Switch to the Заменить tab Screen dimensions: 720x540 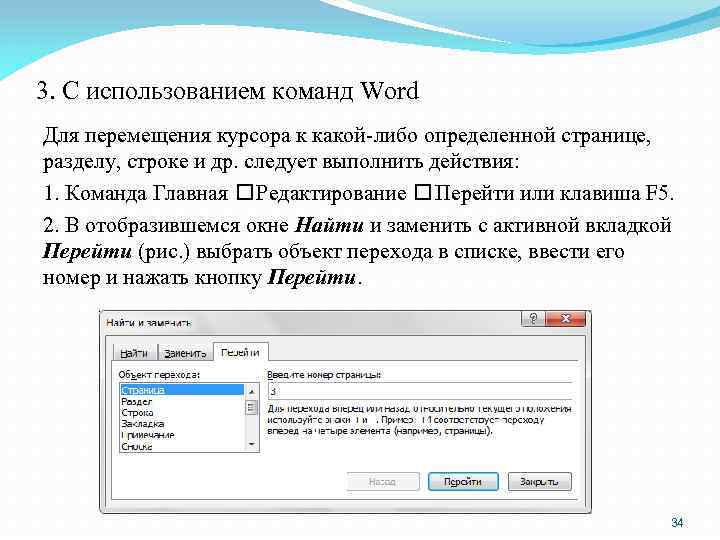[x=185, y=353]
